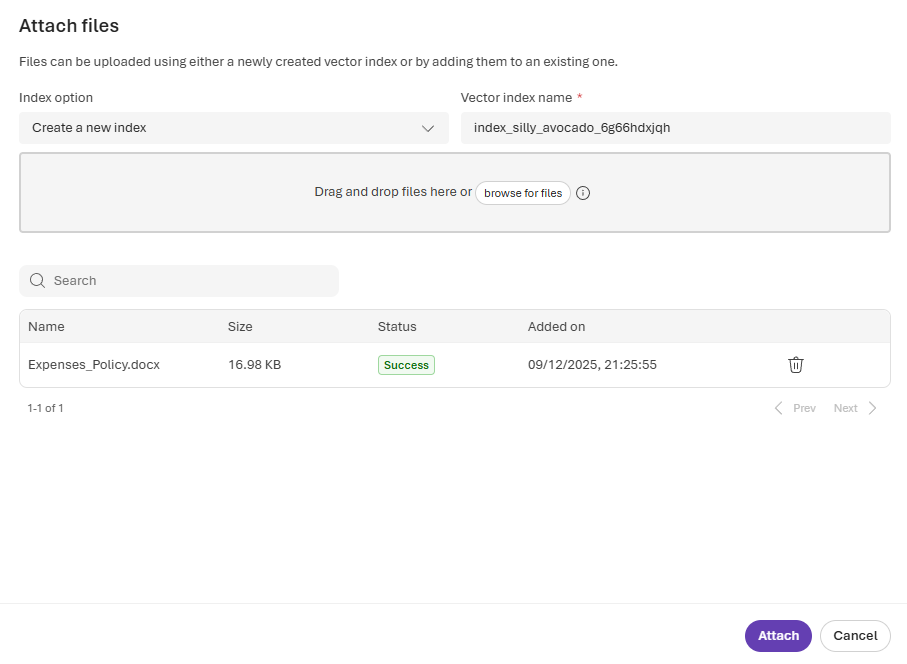Sort by the Name column header
The height and width of the screenshot is (664, 907).
(x=46, y=326)
